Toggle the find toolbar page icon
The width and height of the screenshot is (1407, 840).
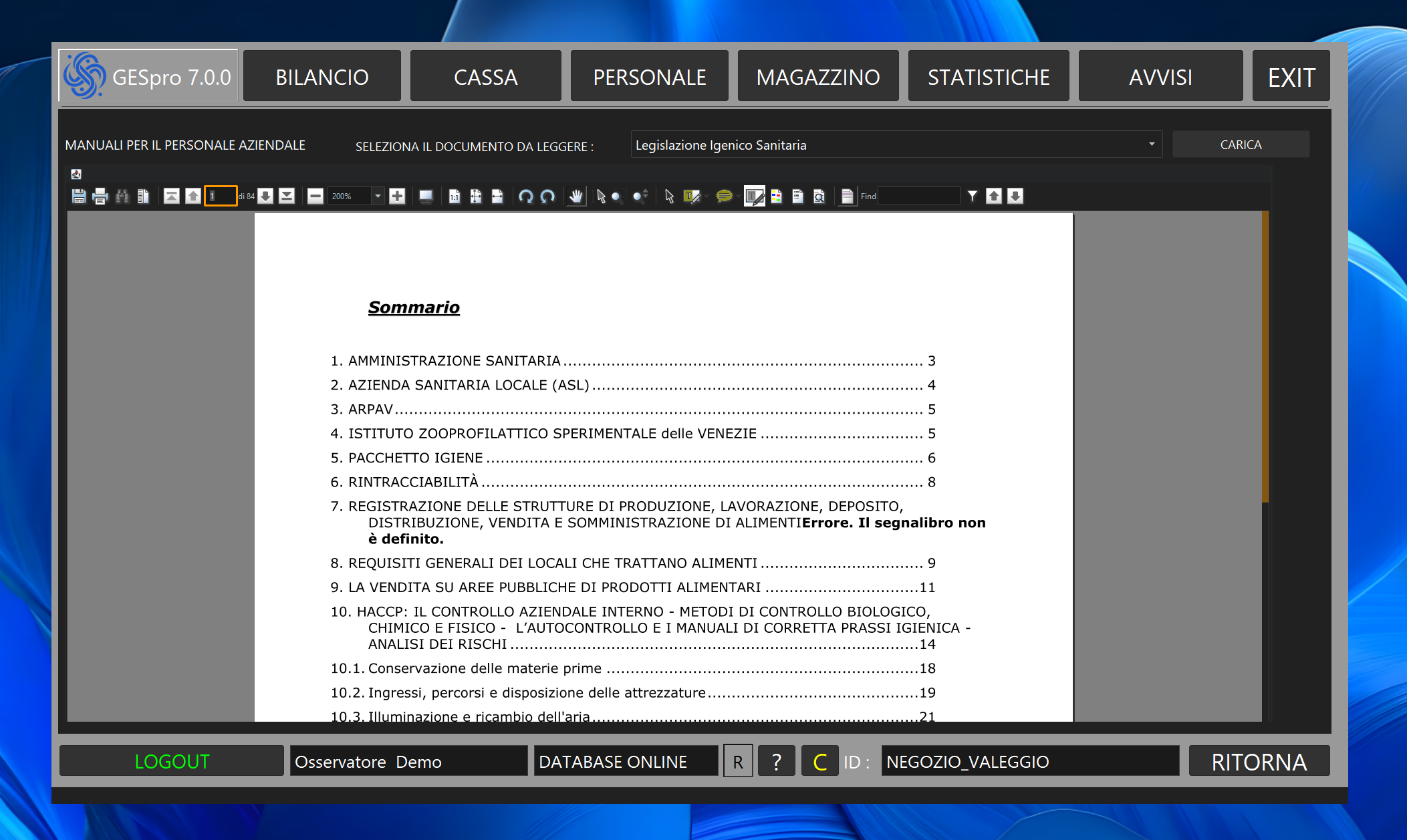tap(847, 196)
